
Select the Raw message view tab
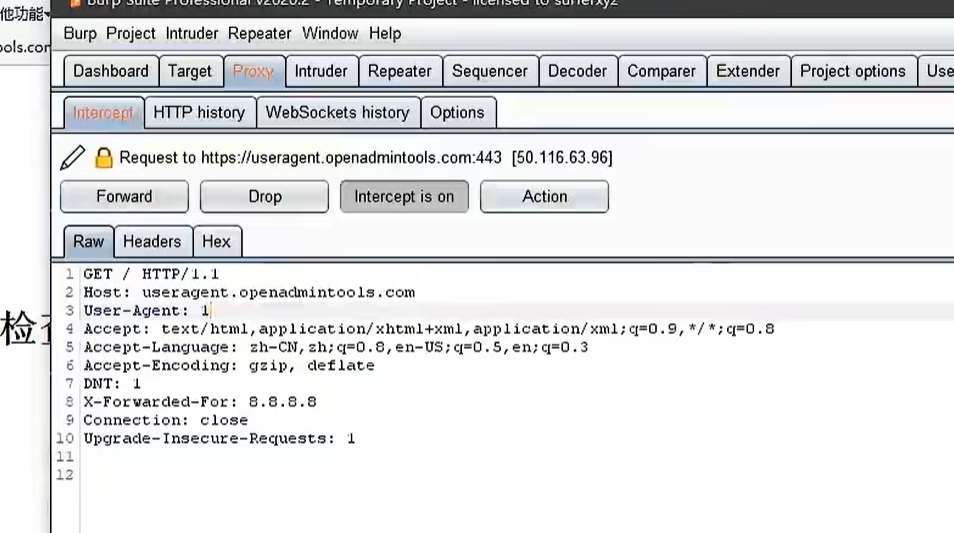(x=88, y=242)
